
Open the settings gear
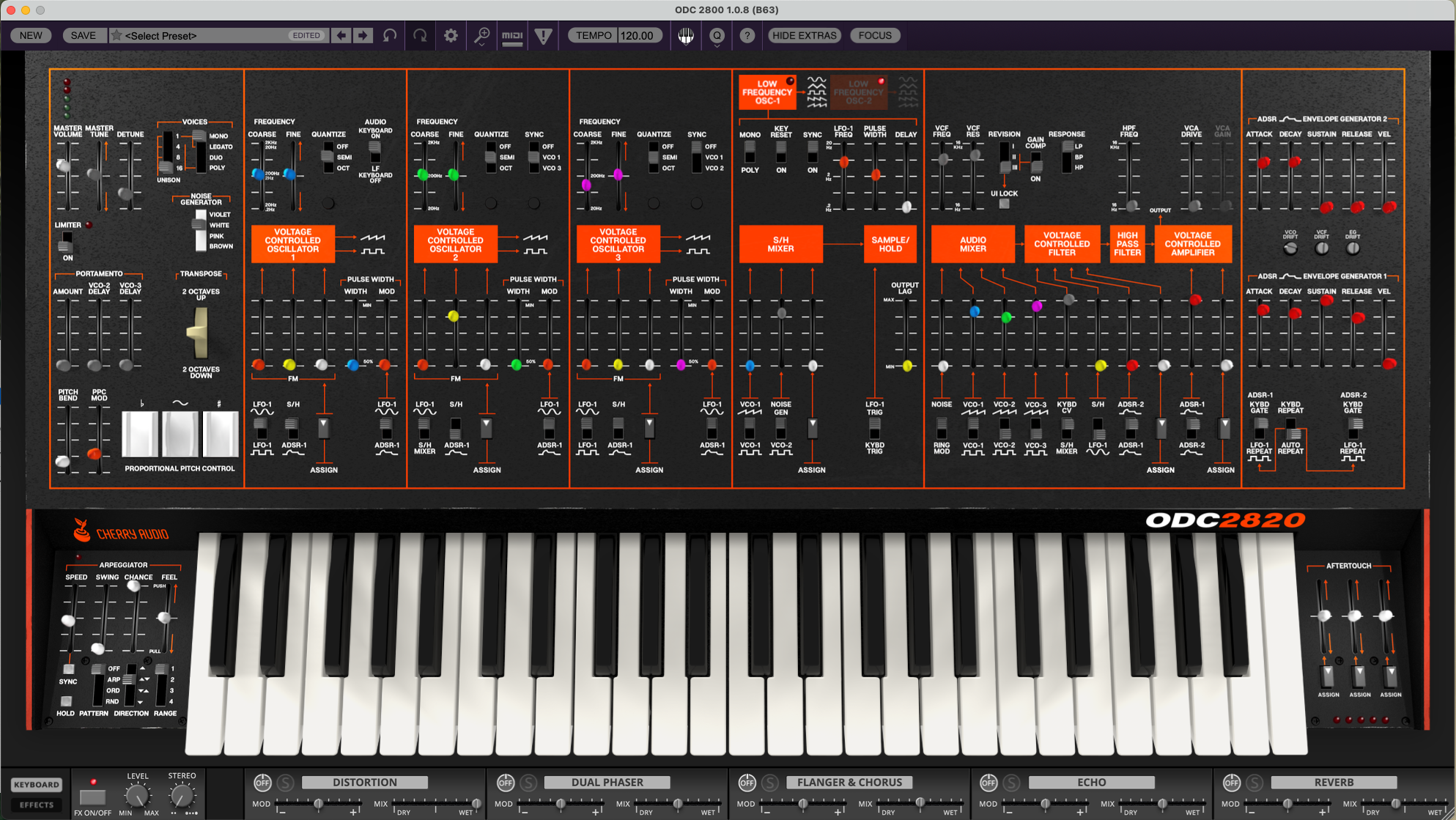tap(451, 35)
